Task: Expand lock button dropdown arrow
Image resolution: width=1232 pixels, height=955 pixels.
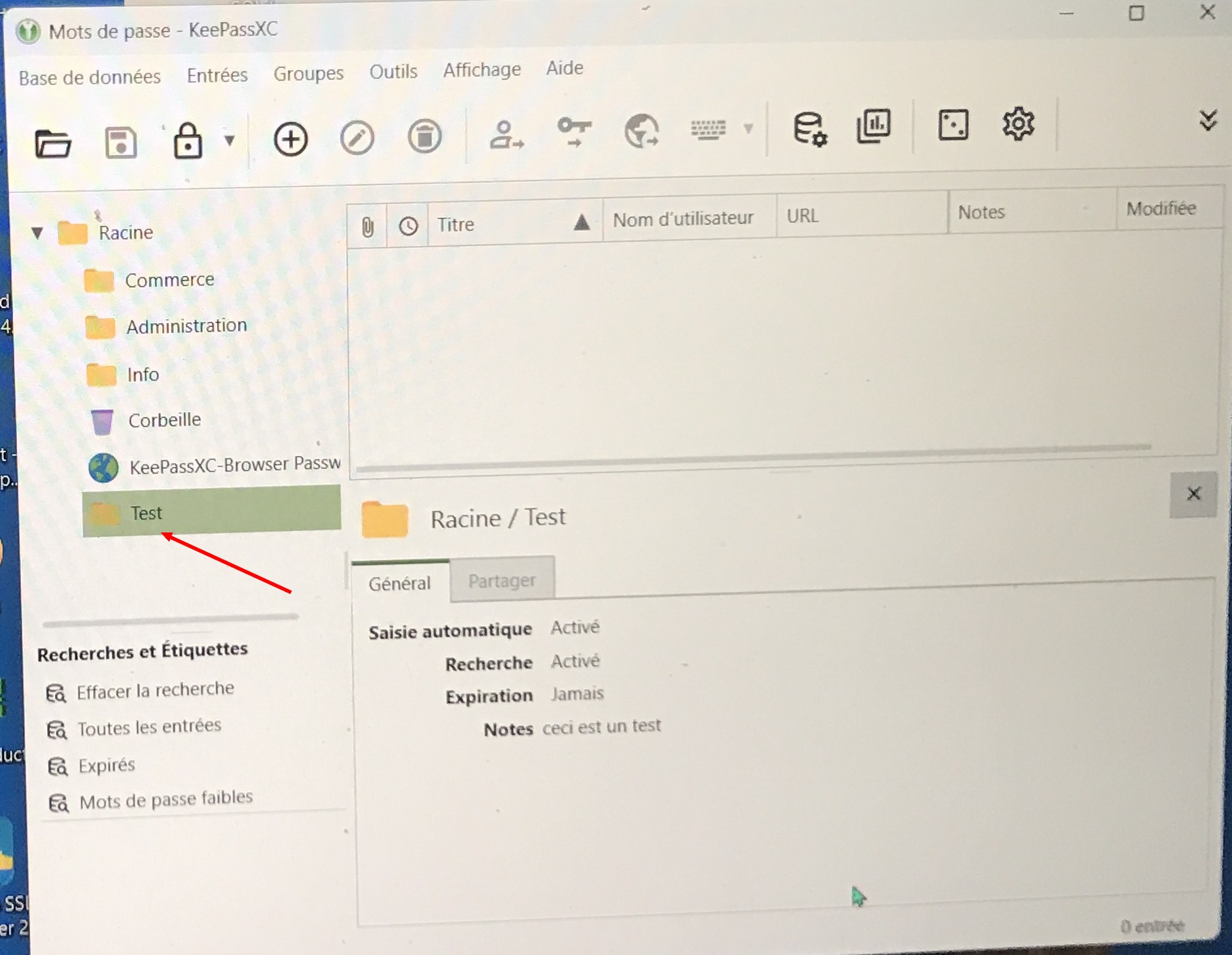Action: pyautogui.click(x=230, y=140)
